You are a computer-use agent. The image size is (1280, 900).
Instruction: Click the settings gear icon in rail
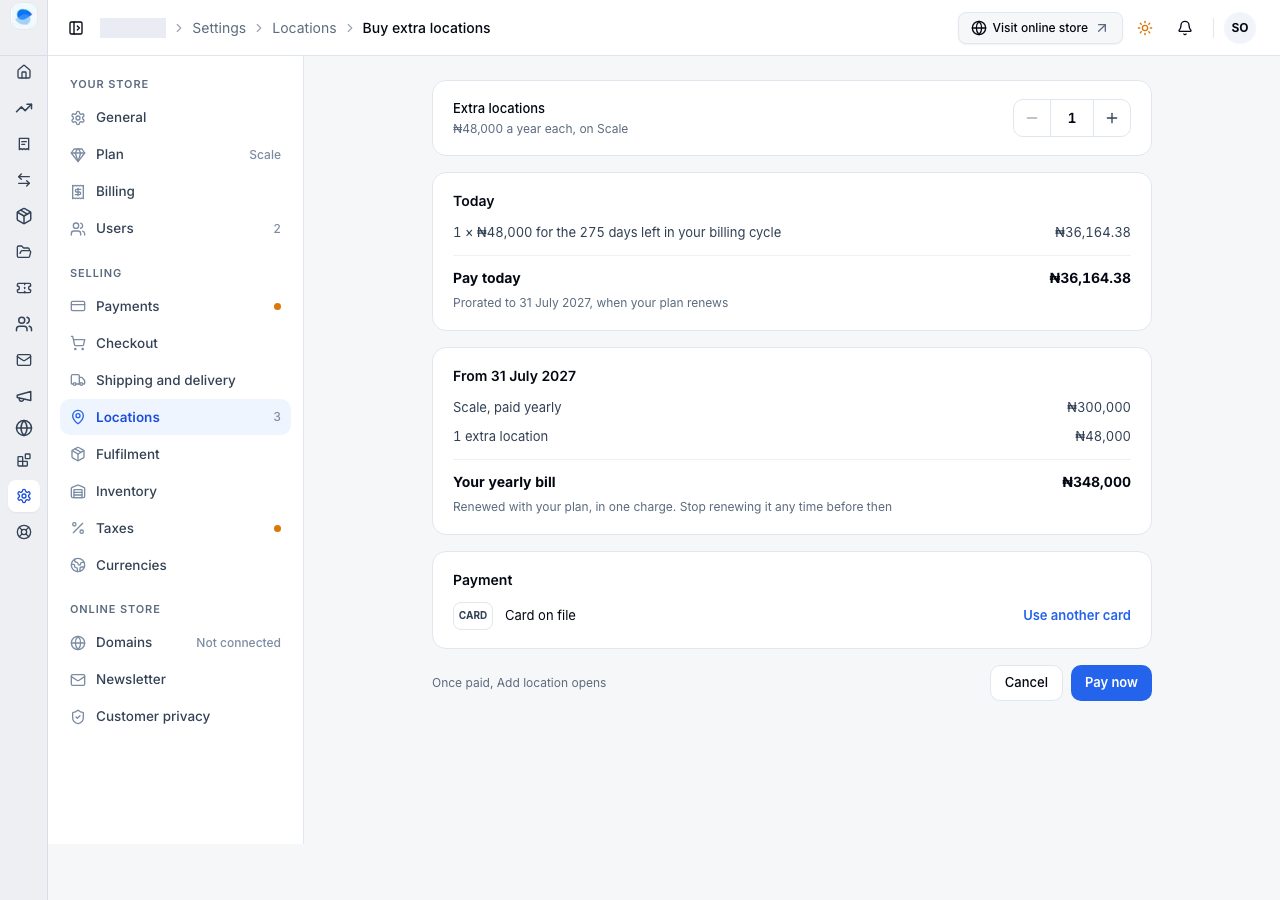point(24,496)
